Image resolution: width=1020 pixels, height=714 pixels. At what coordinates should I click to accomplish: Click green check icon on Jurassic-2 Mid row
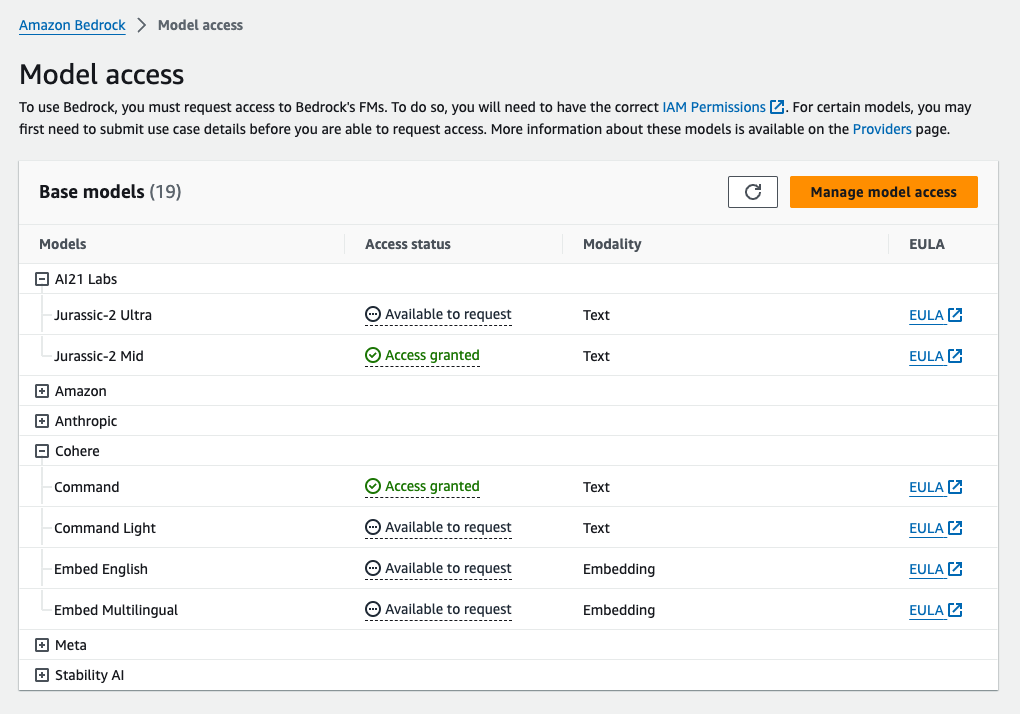(372, 355)
